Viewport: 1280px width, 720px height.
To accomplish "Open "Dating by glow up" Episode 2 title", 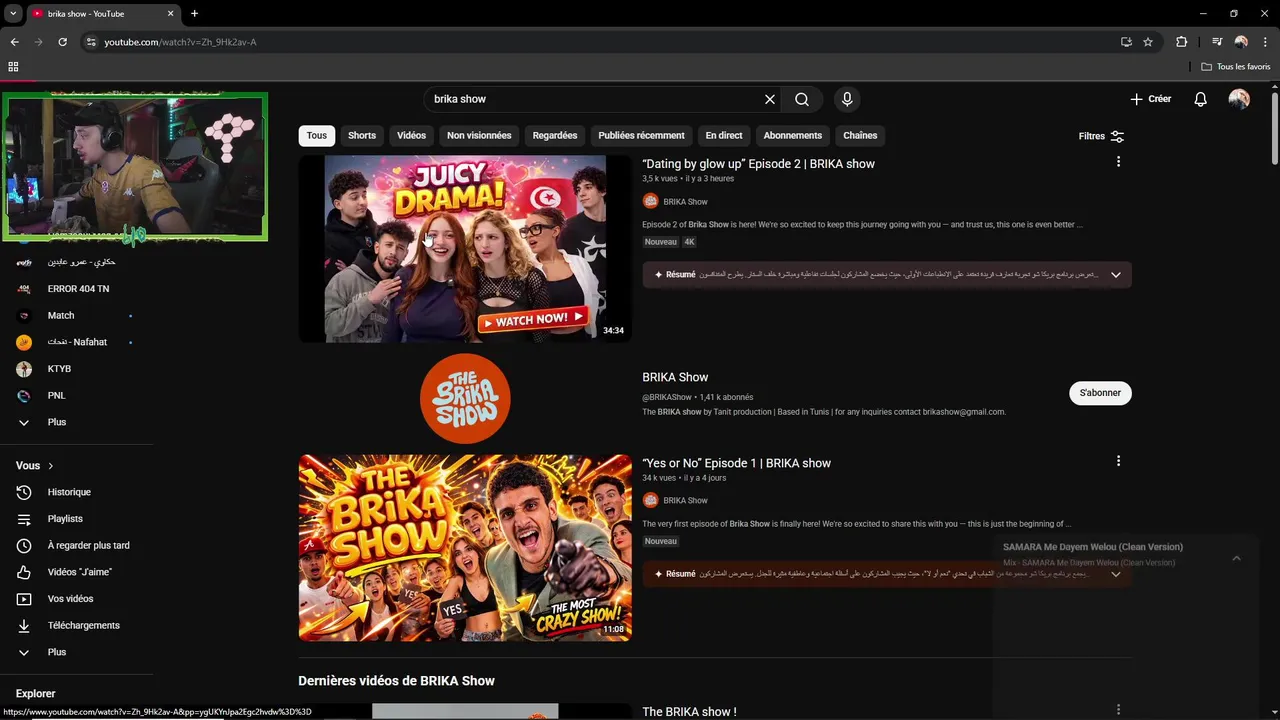I will coord(758,164).
